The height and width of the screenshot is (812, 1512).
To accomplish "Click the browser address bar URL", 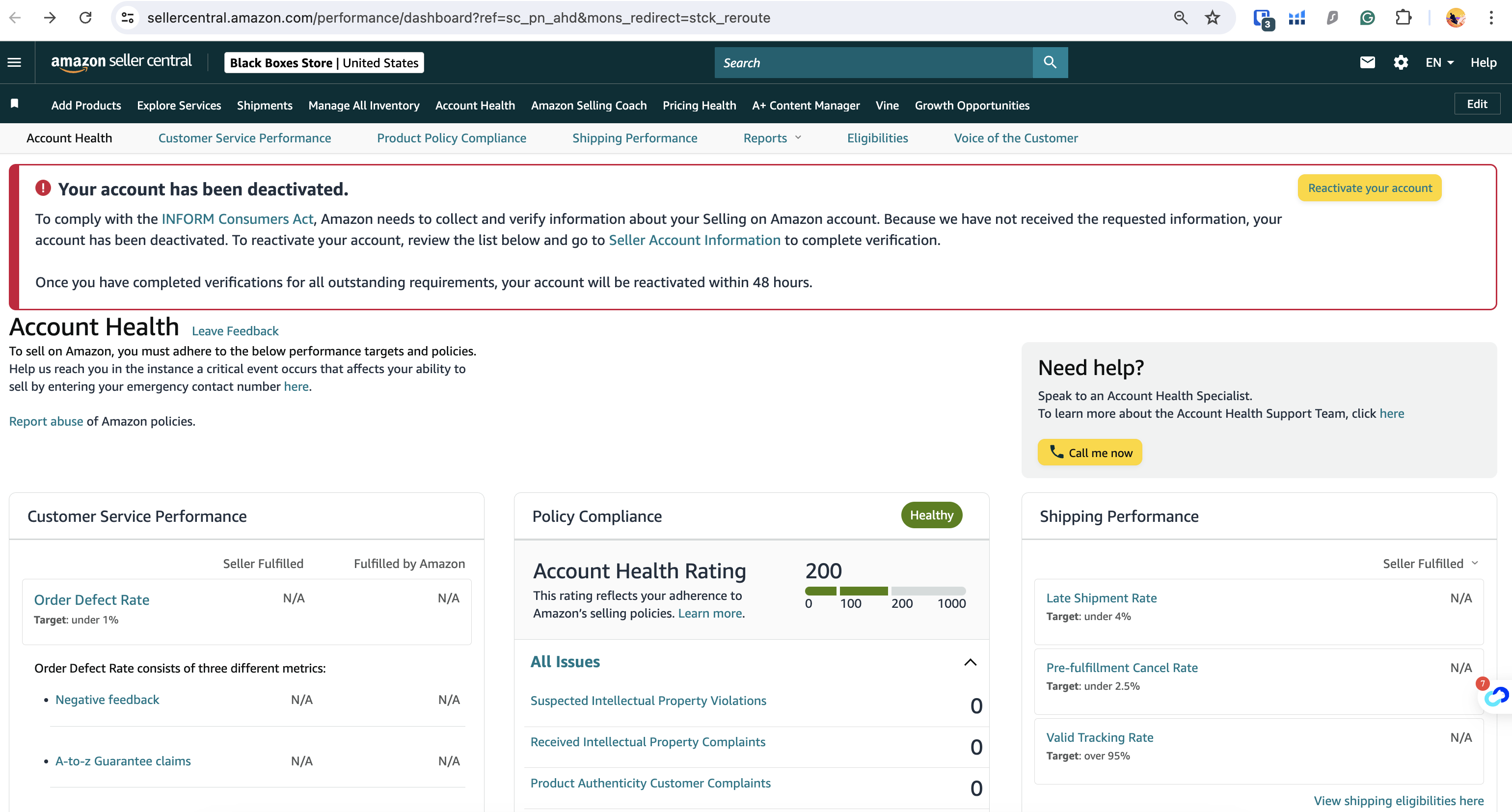I will (x=459, y=18).
